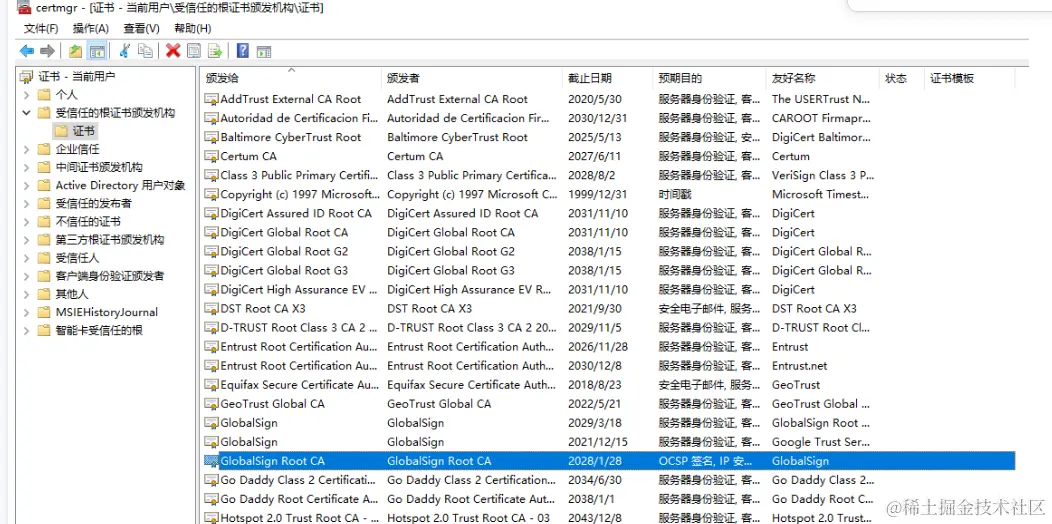Click the forward arrow toolbar icon
Screen dimensions: 1052x524
47,51
